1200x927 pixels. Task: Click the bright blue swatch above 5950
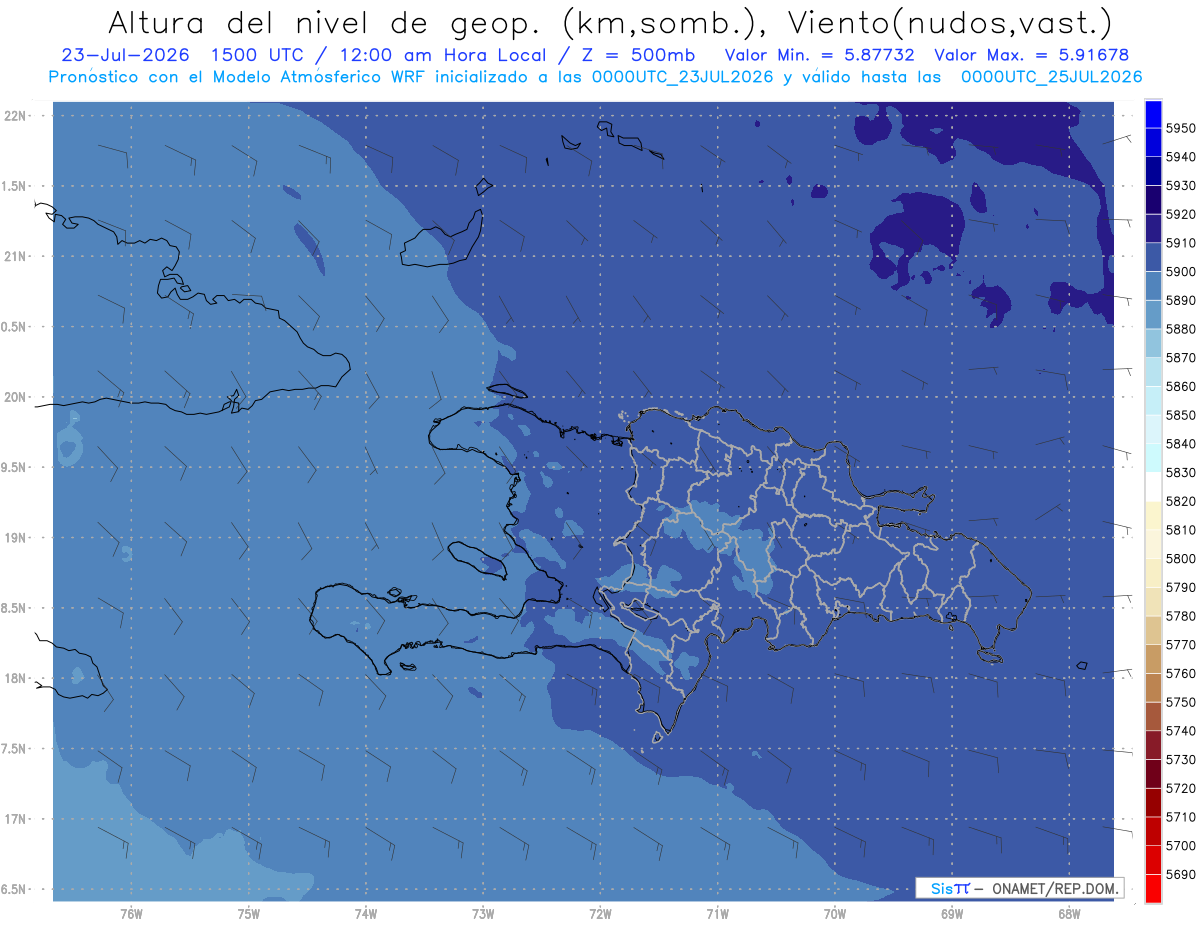1153,114
